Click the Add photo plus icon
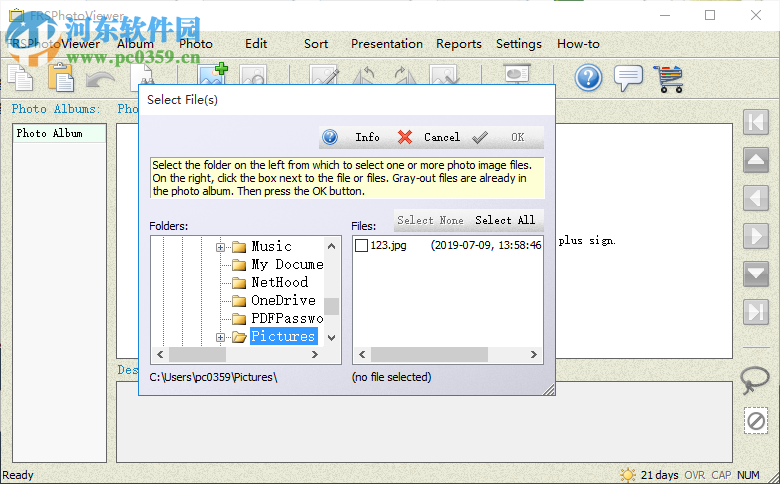Screen dimensions: 780x484 pos(212,74)
